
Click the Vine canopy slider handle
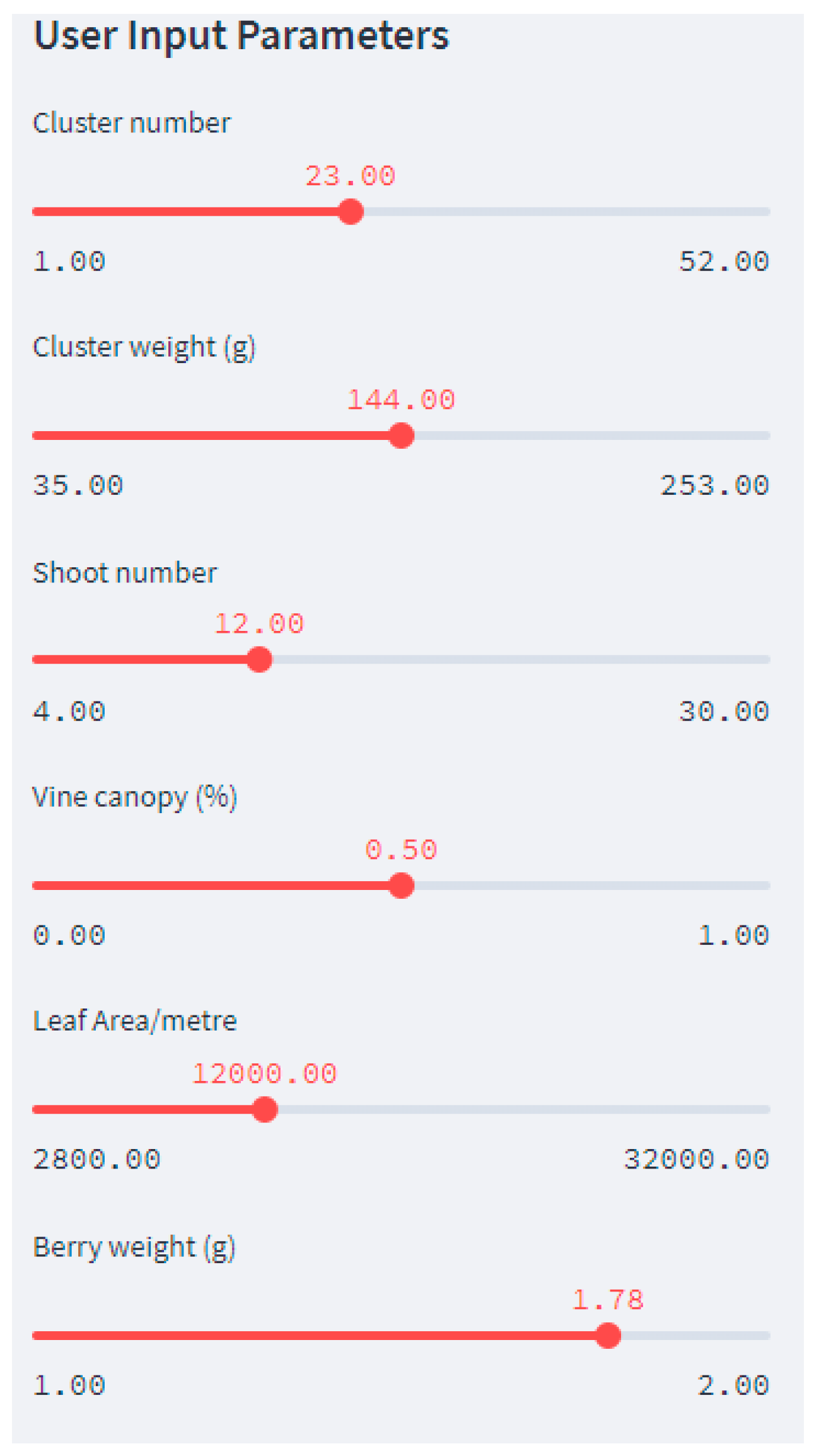tap(401, 886)
